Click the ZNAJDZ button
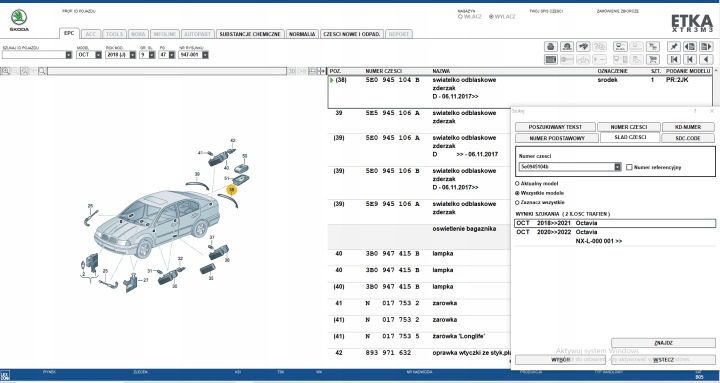This screenshot has width=720, height=383. click(663, 343)
